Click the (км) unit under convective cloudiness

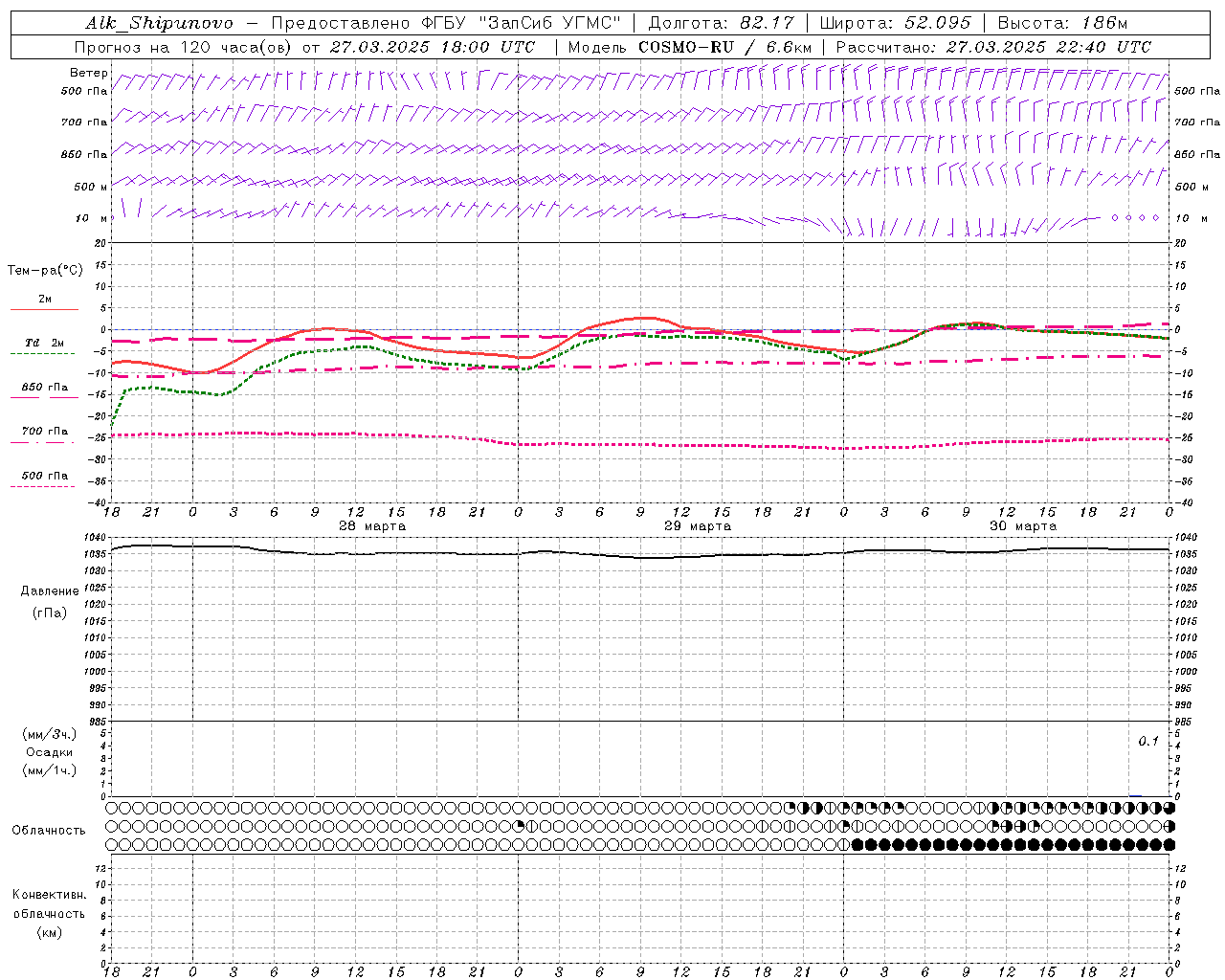[x=49, y=932]
